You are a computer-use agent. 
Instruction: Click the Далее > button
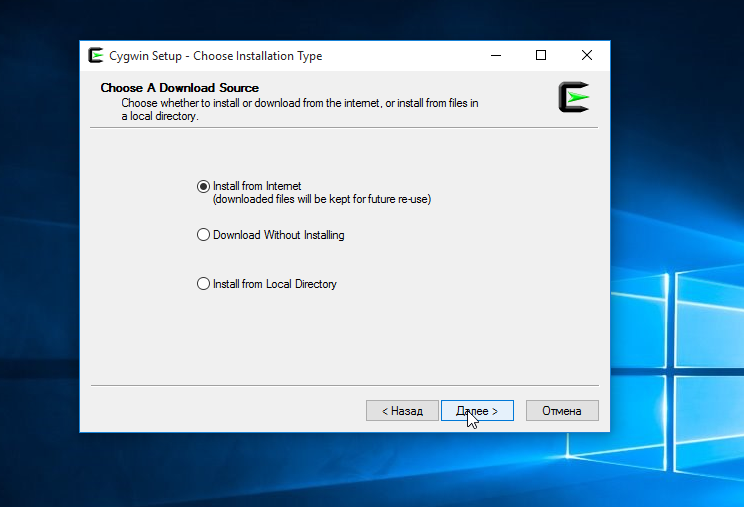click(x=477, y=411)
